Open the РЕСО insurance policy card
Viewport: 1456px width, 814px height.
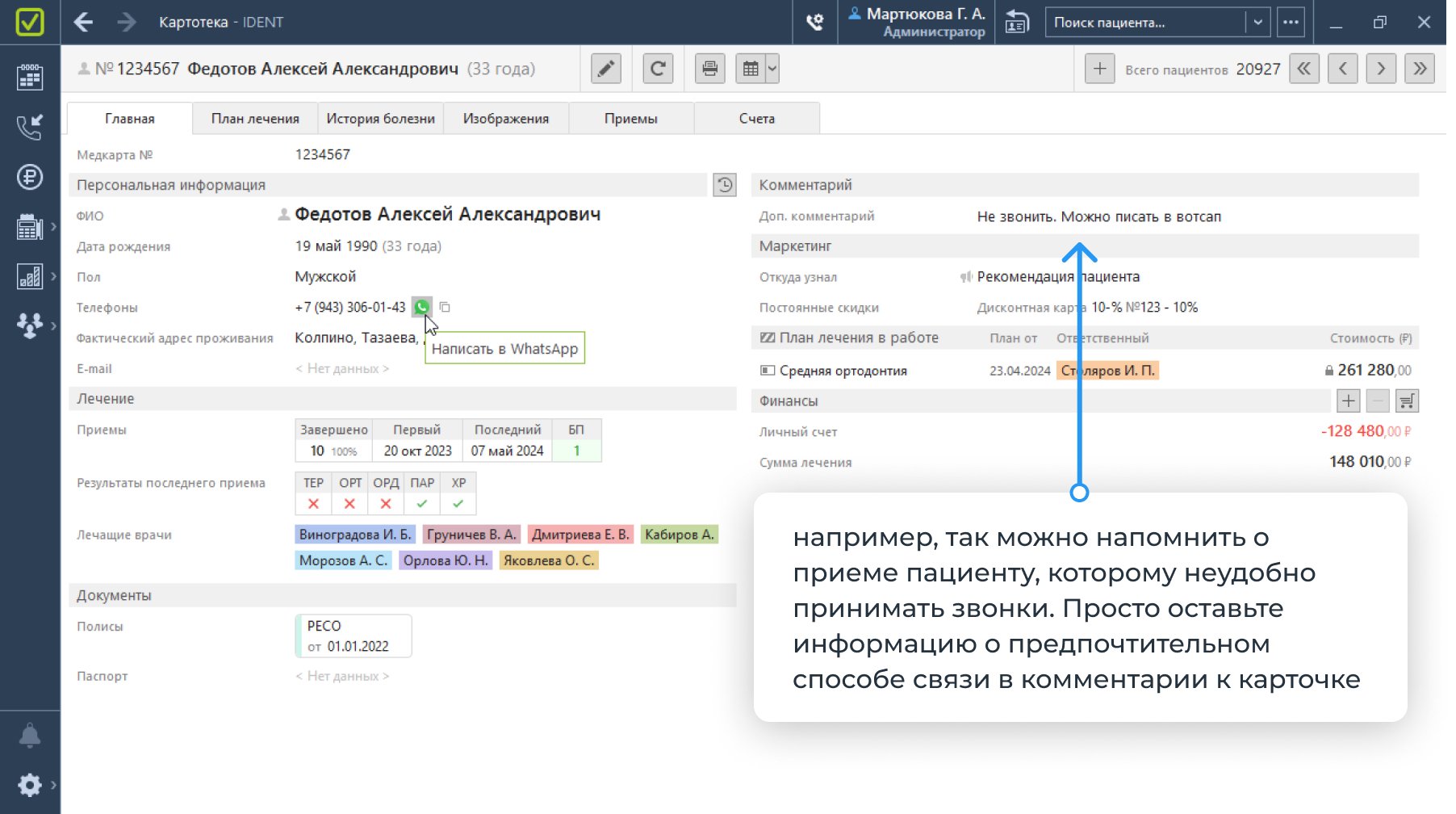point(354,636)
